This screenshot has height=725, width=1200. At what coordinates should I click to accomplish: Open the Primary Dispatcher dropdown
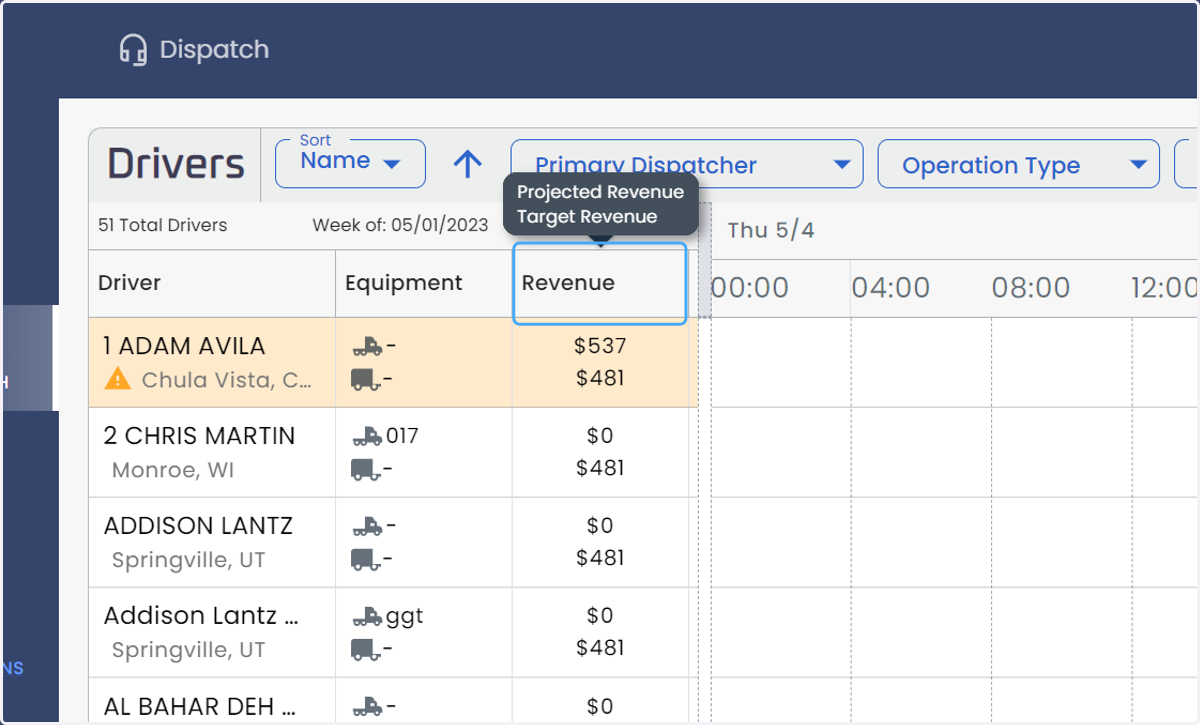click(x=687, y=164)
